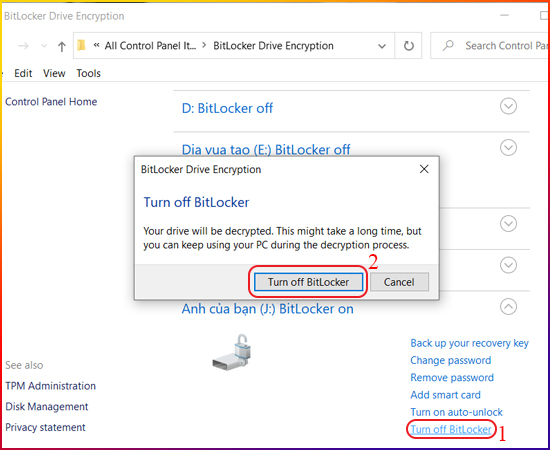
Task: Focus the Search Control Panel field
Action: point(490,46)
